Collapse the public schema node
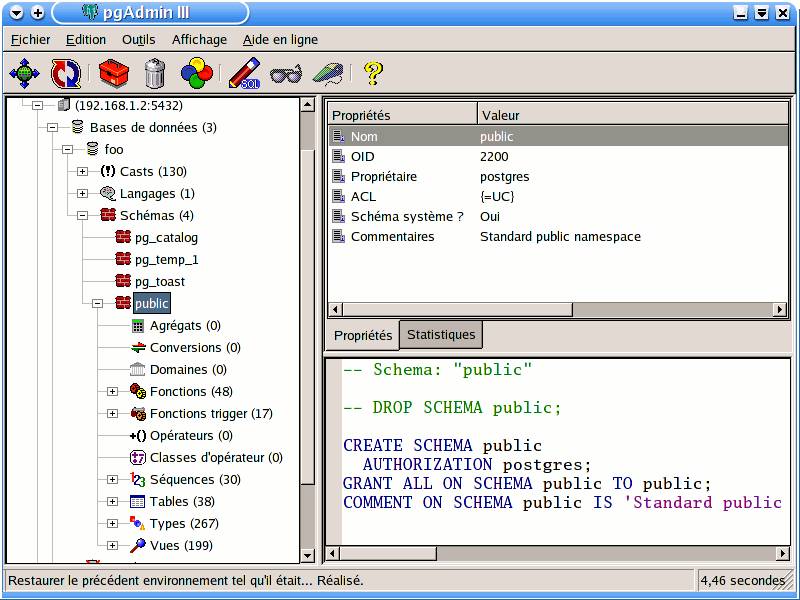The image size is (800, 600). 97,304
